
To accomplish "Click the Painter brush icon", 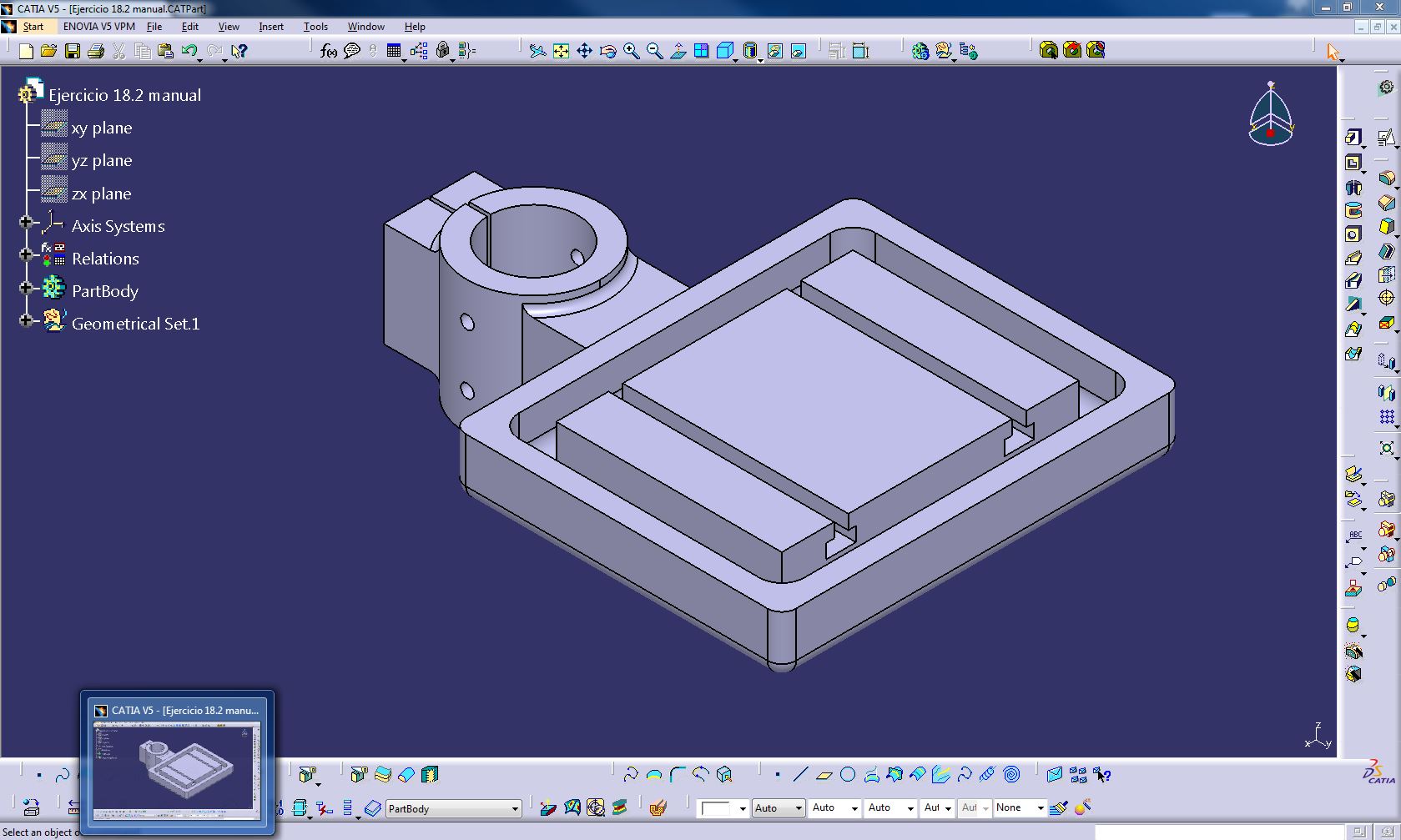I will coord(1059,807).
